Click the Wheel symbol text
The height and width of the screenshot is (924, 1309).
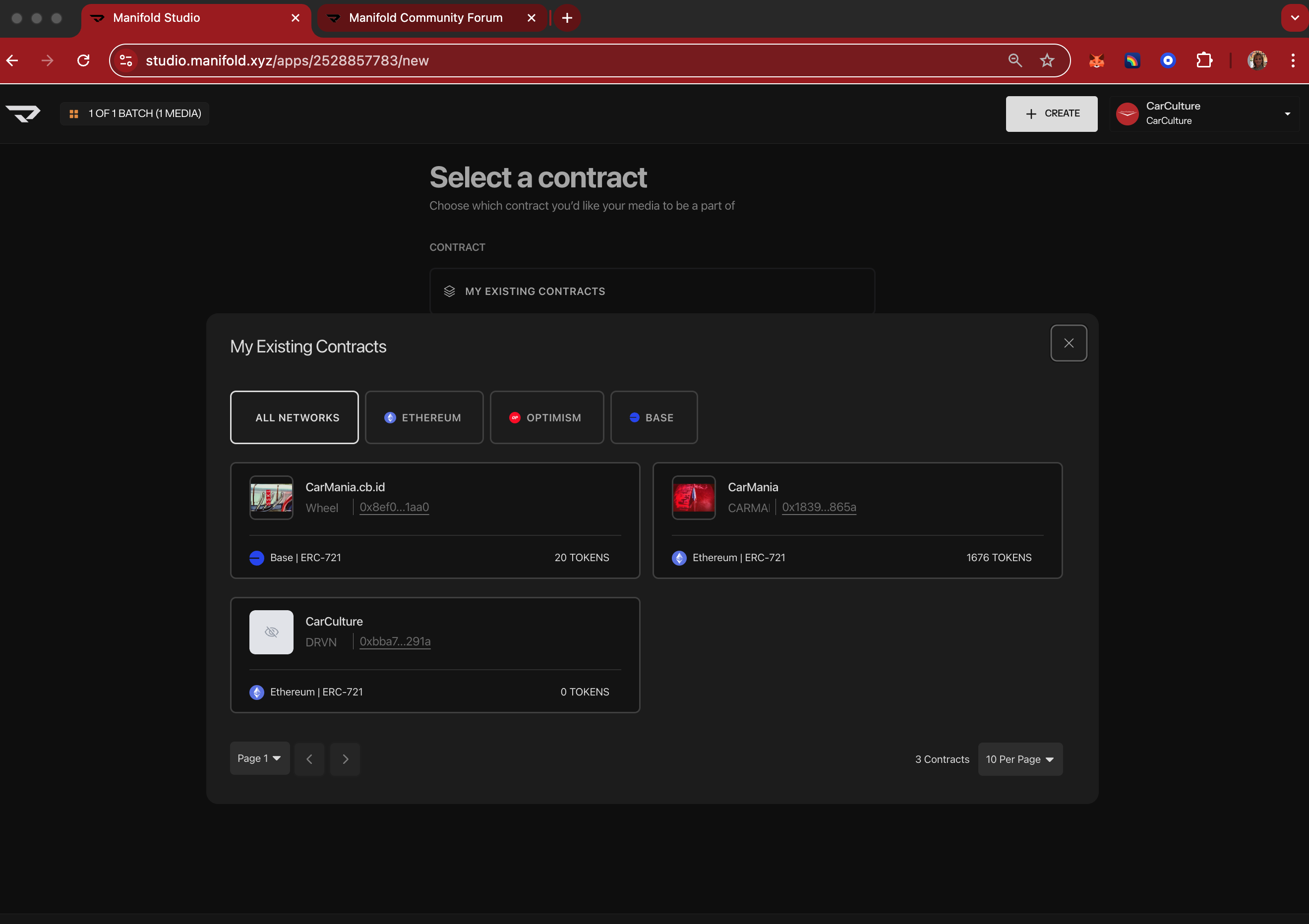322,508
